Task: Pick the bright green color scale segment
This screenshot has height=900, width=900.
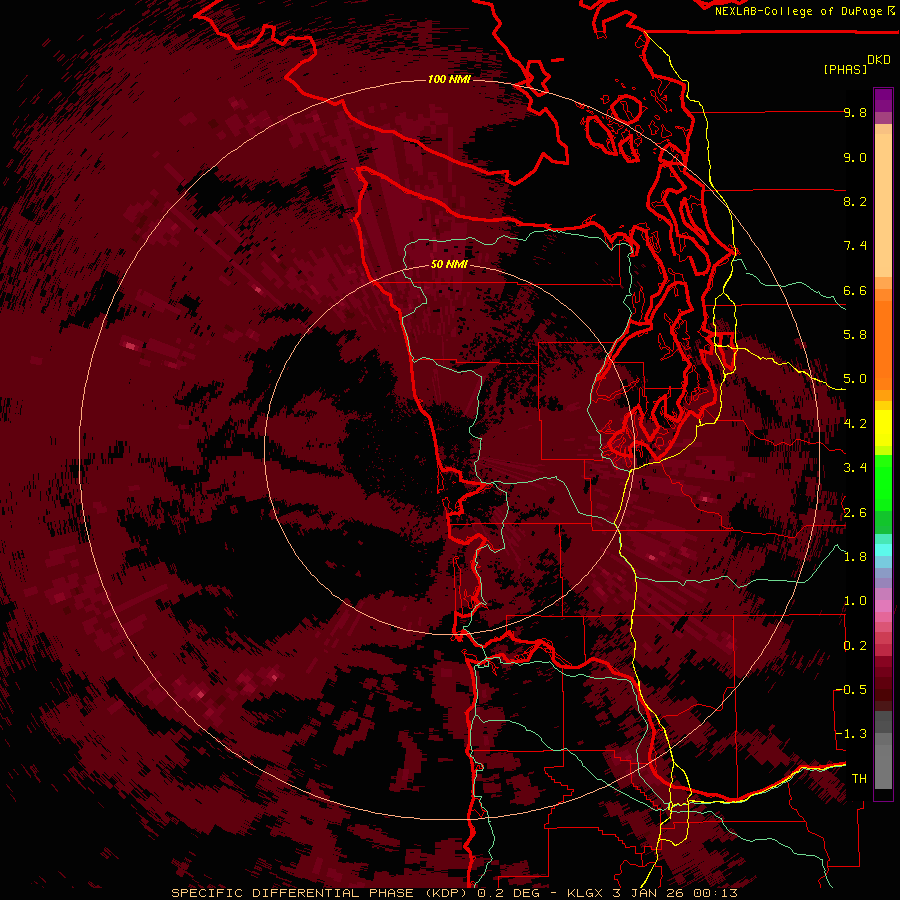Action: [x=883, y=482]
